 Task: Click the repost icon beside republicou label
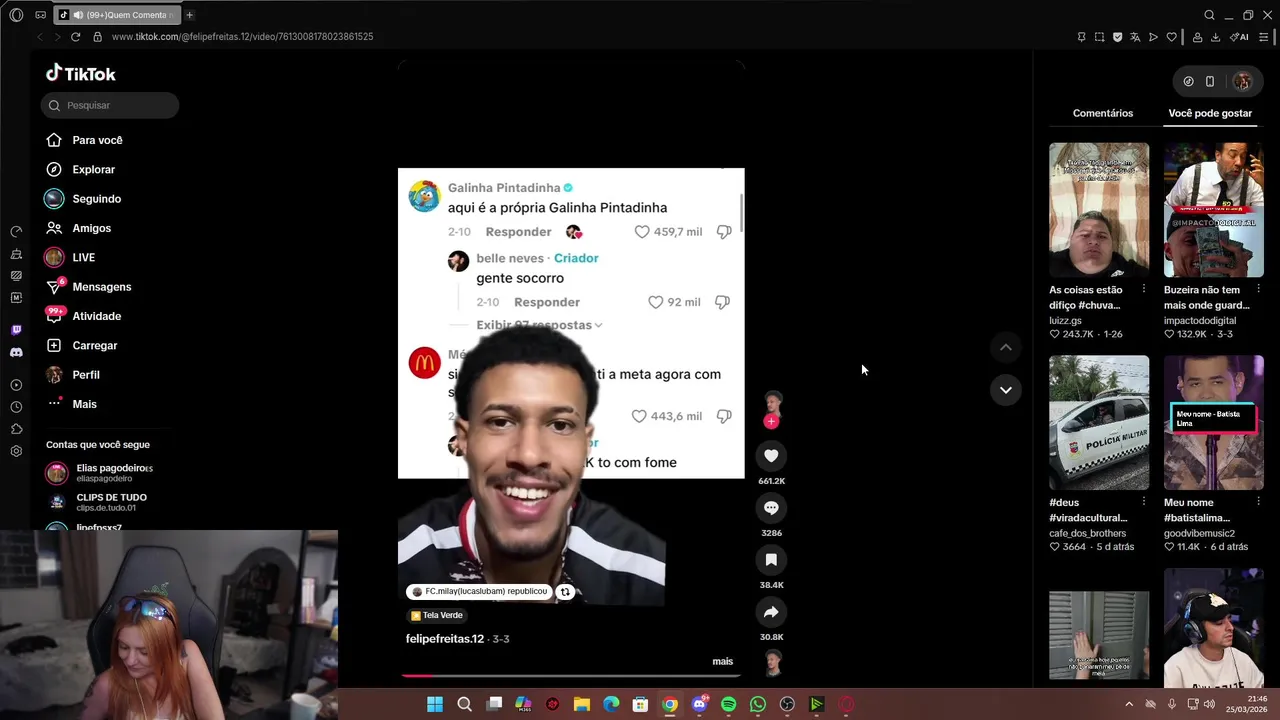click(565, 592)
